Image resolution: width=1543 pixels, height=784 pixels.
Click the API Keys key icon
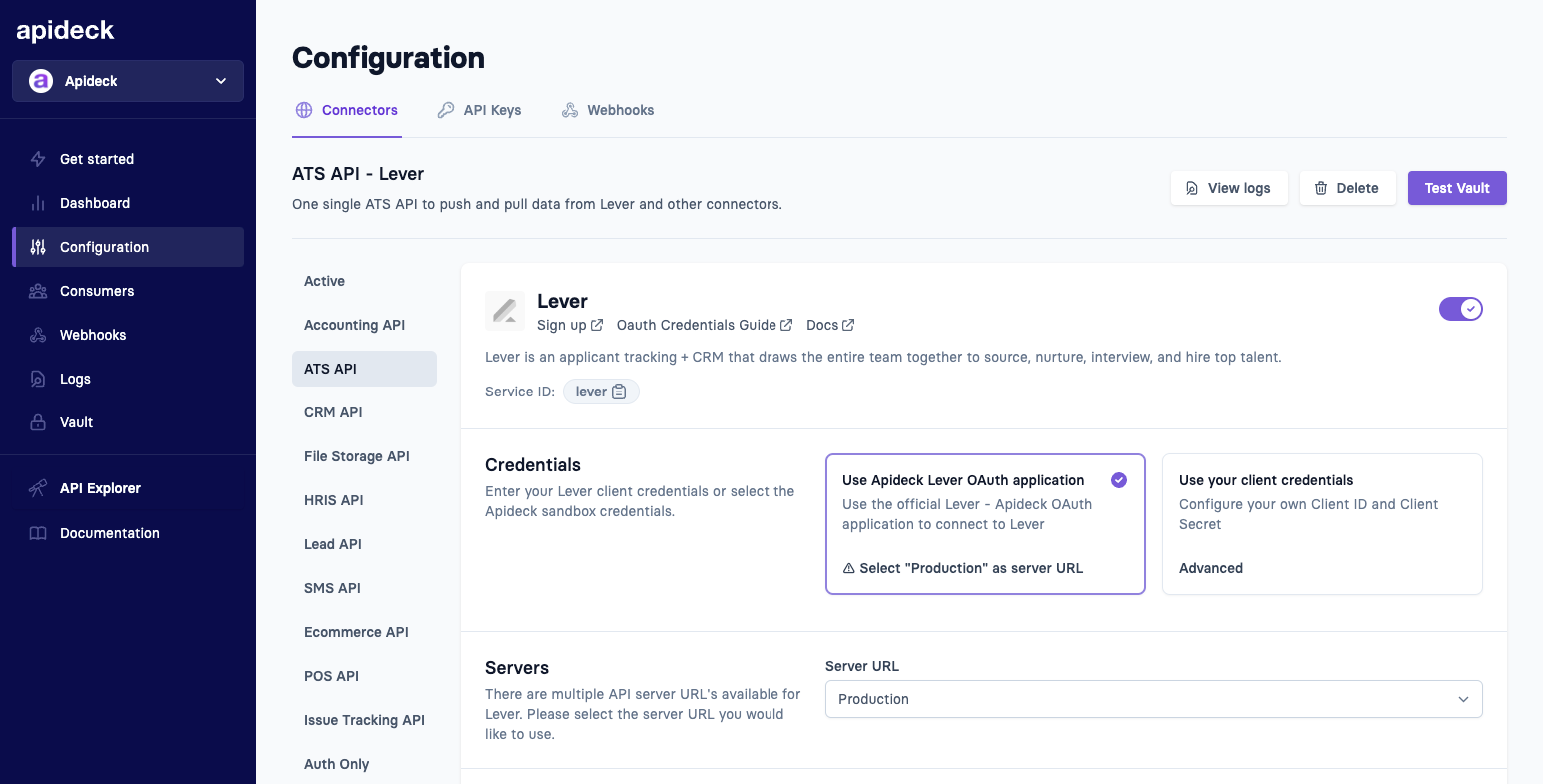point(446,110)
